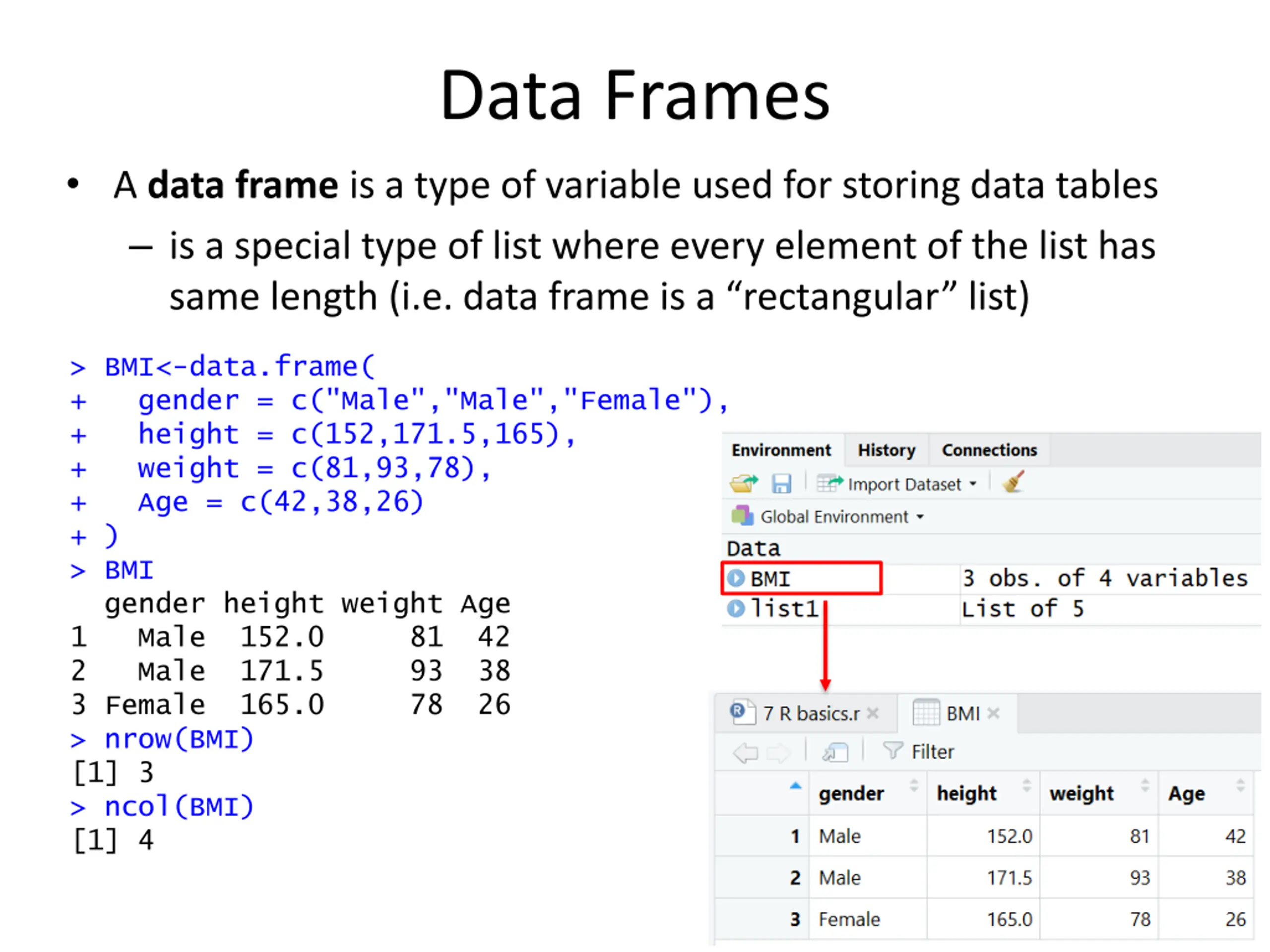
Task: Click the weight column sort arrows icon
Action: 1145,785
